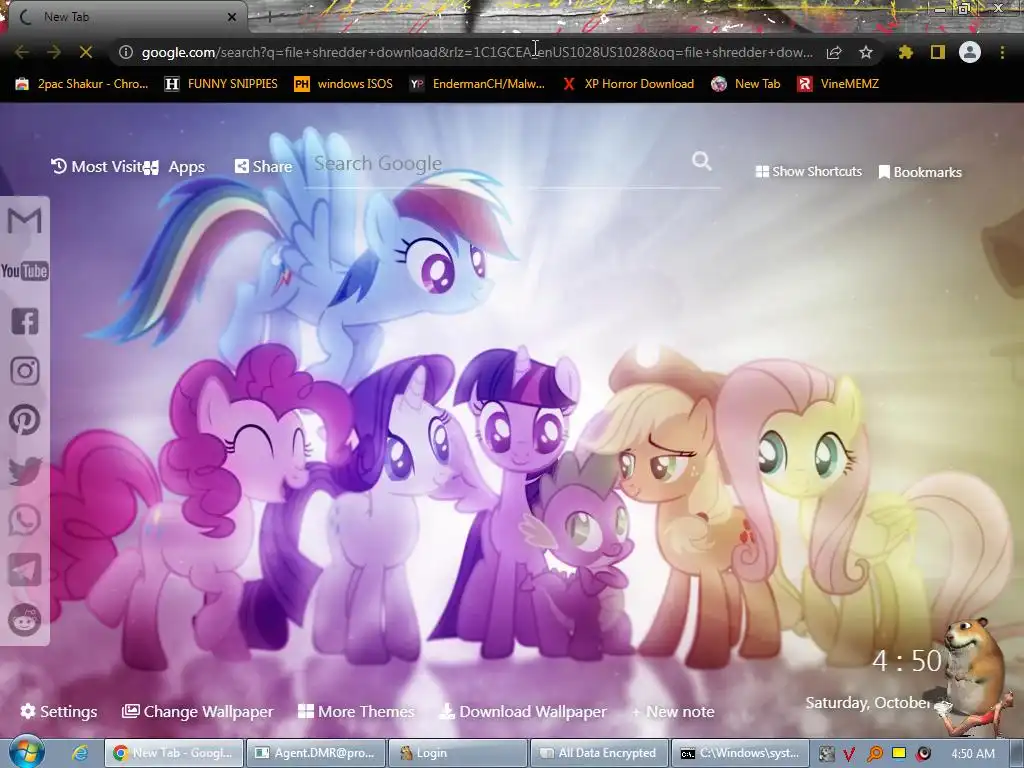Open Telegram sidebar icon

pyautogui.click(x=25, y=570)
